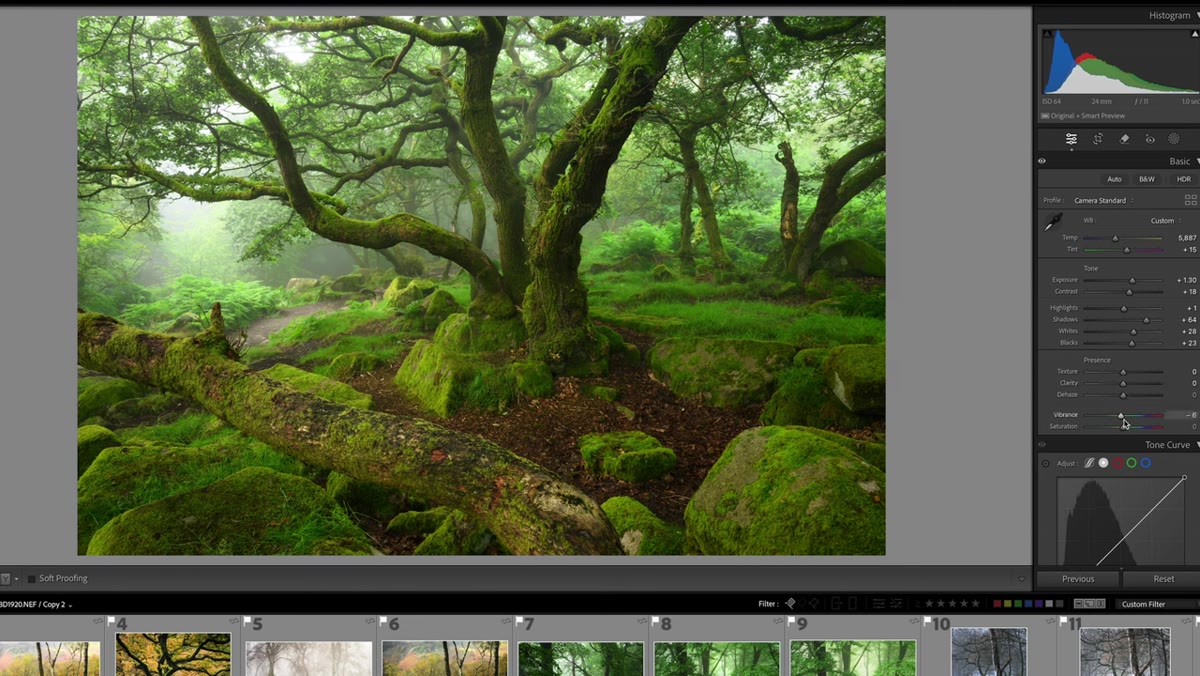Select filmstrip thumbnail 7
The image size is (1200, 676).
[581, 658]
